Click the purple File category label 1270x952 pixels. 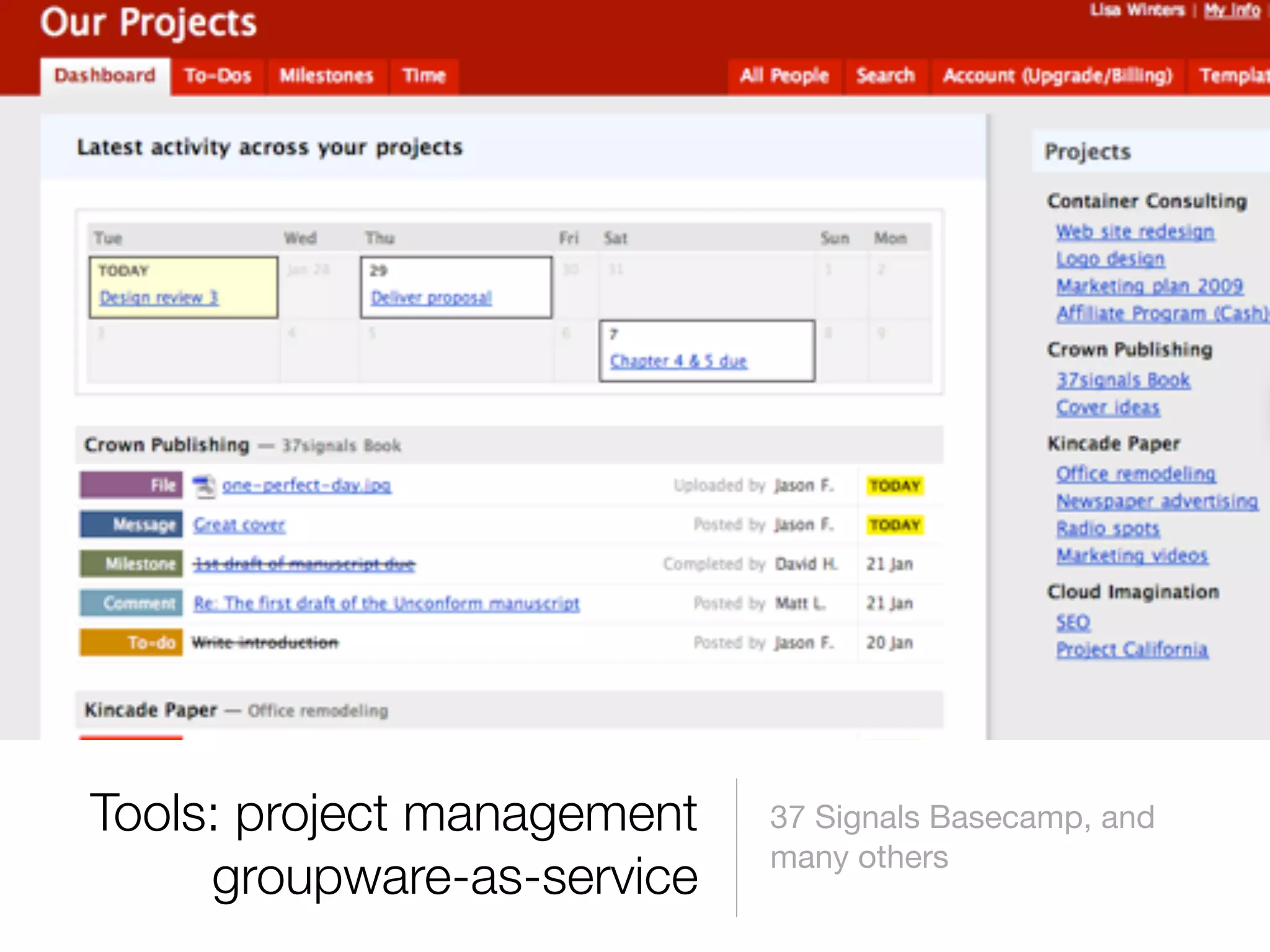point(131,485)
